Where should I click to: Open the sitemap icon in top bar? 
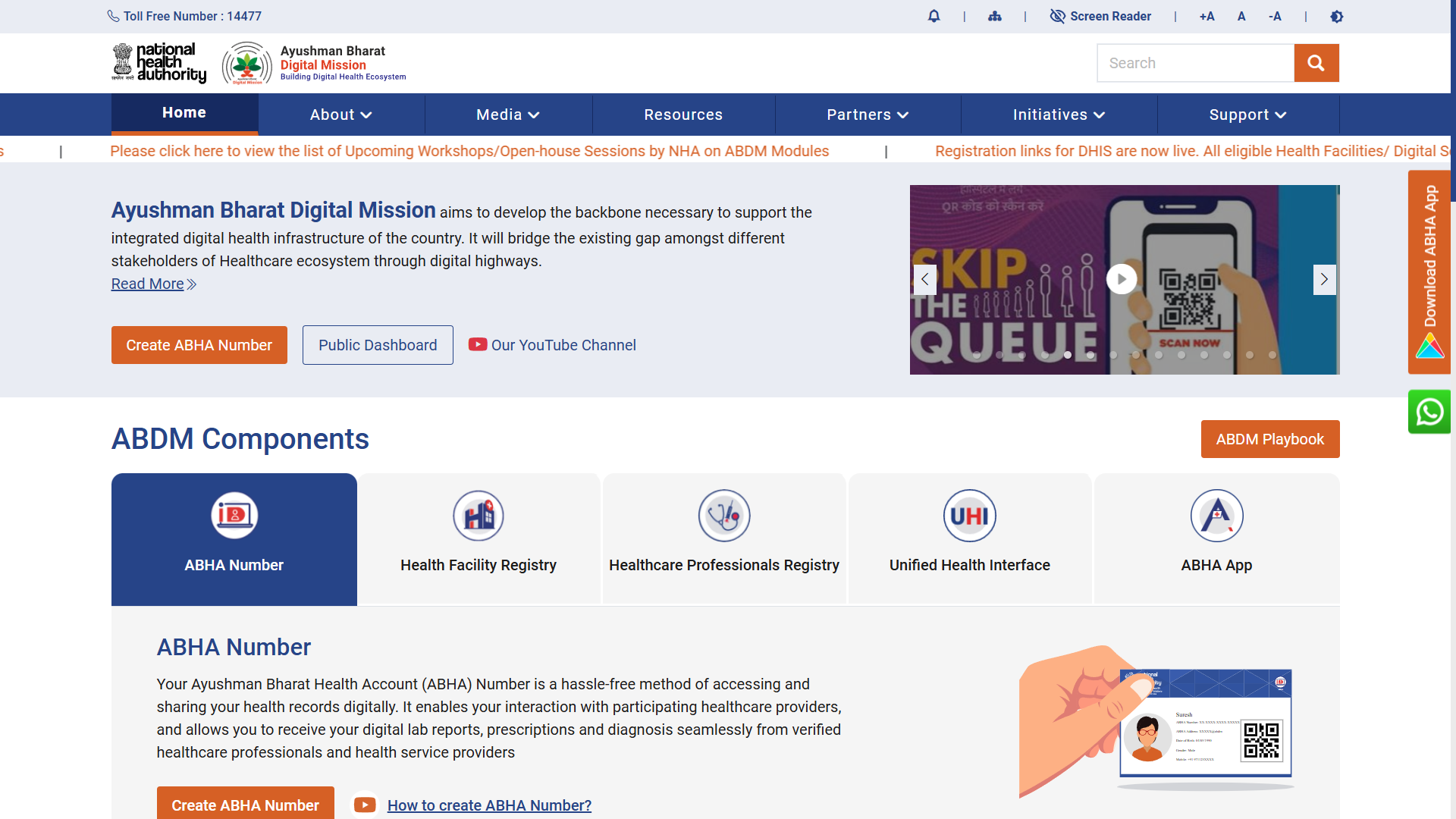tap(995, 16)
